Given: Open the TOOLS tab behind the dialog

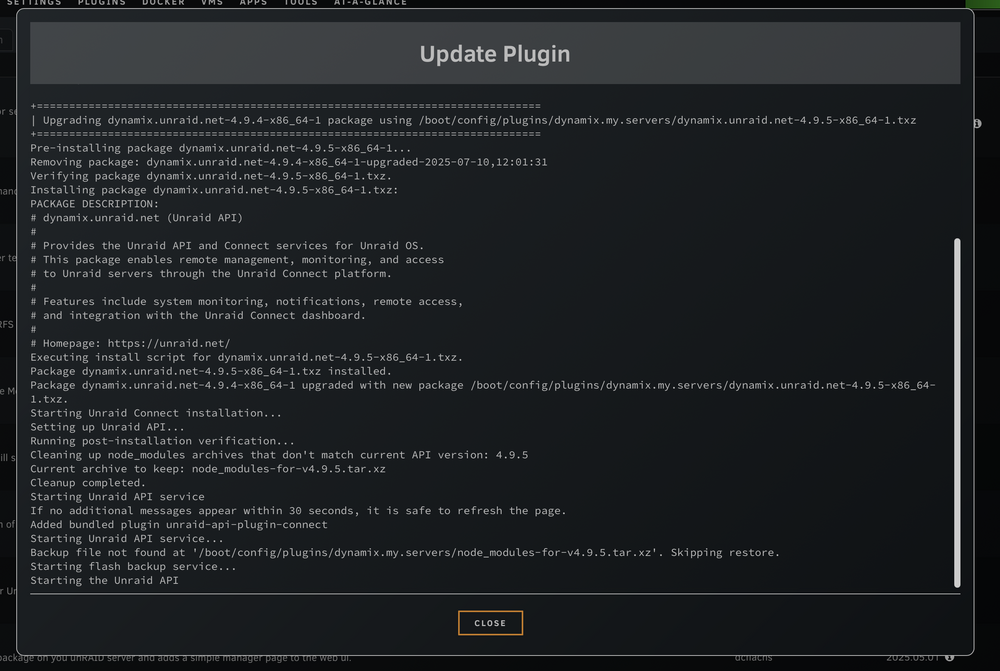Looking at the screenshot, I should [x=300, y=3].
